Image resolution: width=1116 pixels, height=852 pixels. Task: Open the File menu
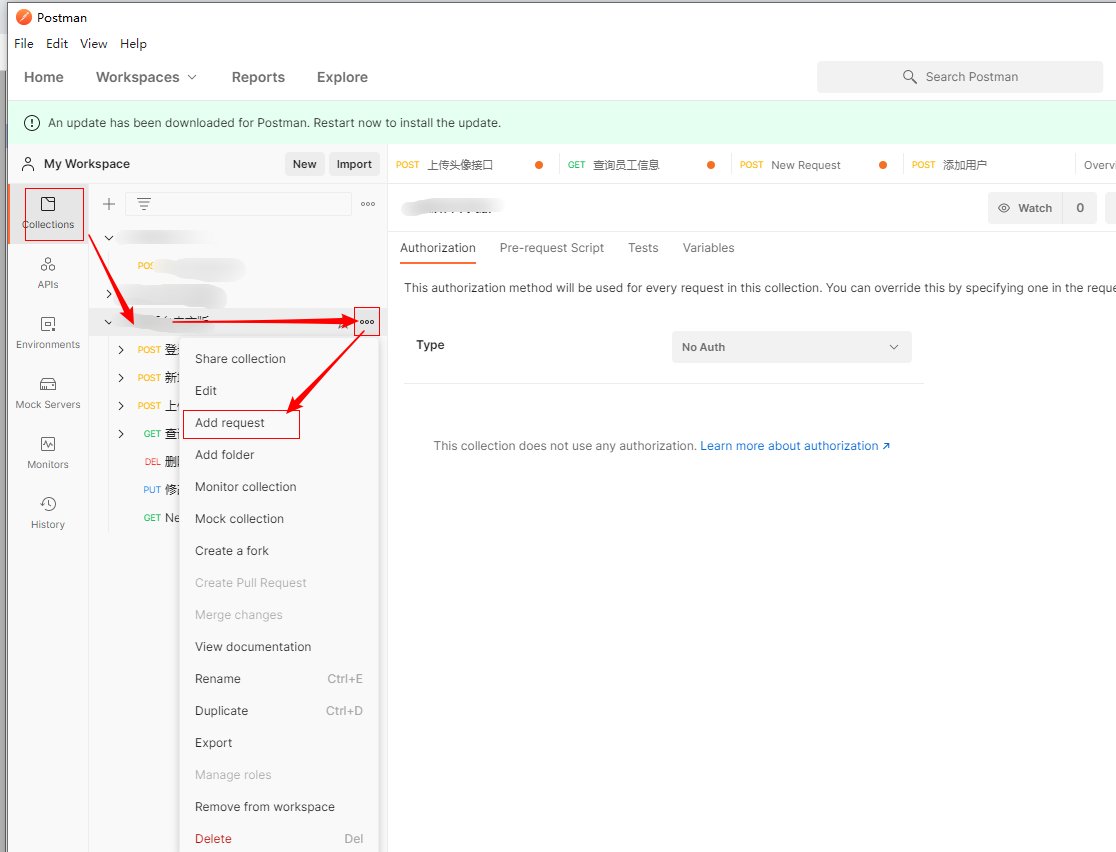(x=23, y=43)
